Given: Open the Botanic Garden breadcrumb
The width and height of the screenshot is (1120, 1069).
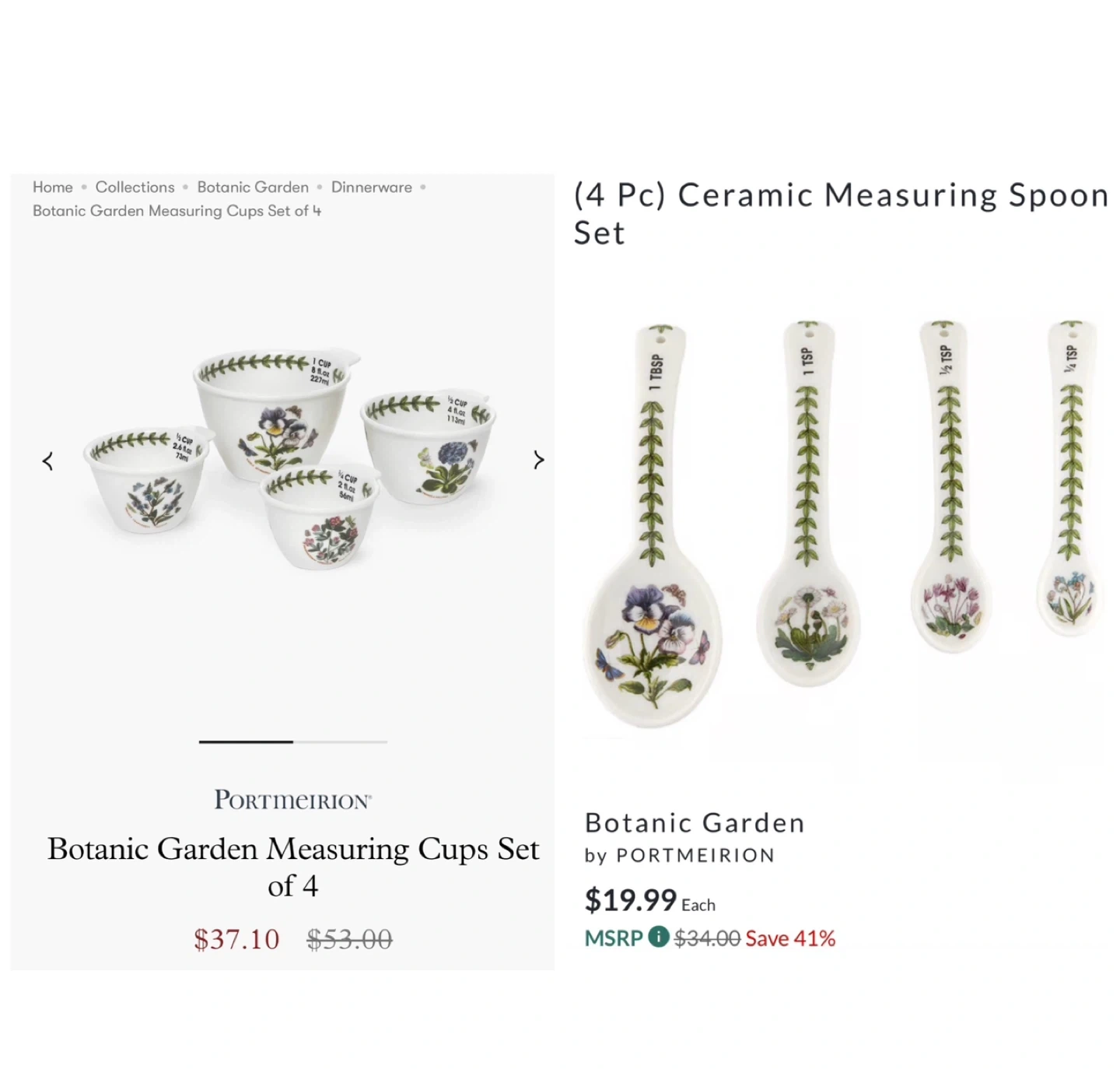Looking at the screenshot, I should coord(253,188).
